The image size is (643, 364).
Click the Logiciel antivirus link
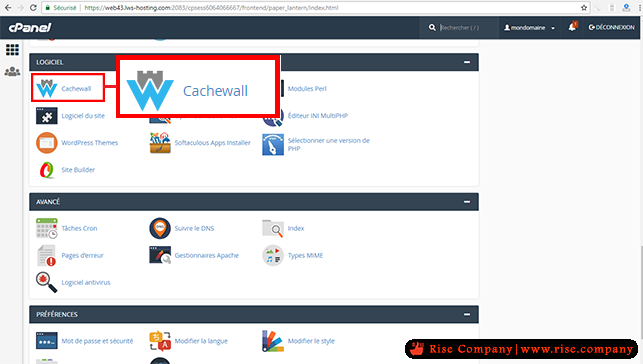86,282
